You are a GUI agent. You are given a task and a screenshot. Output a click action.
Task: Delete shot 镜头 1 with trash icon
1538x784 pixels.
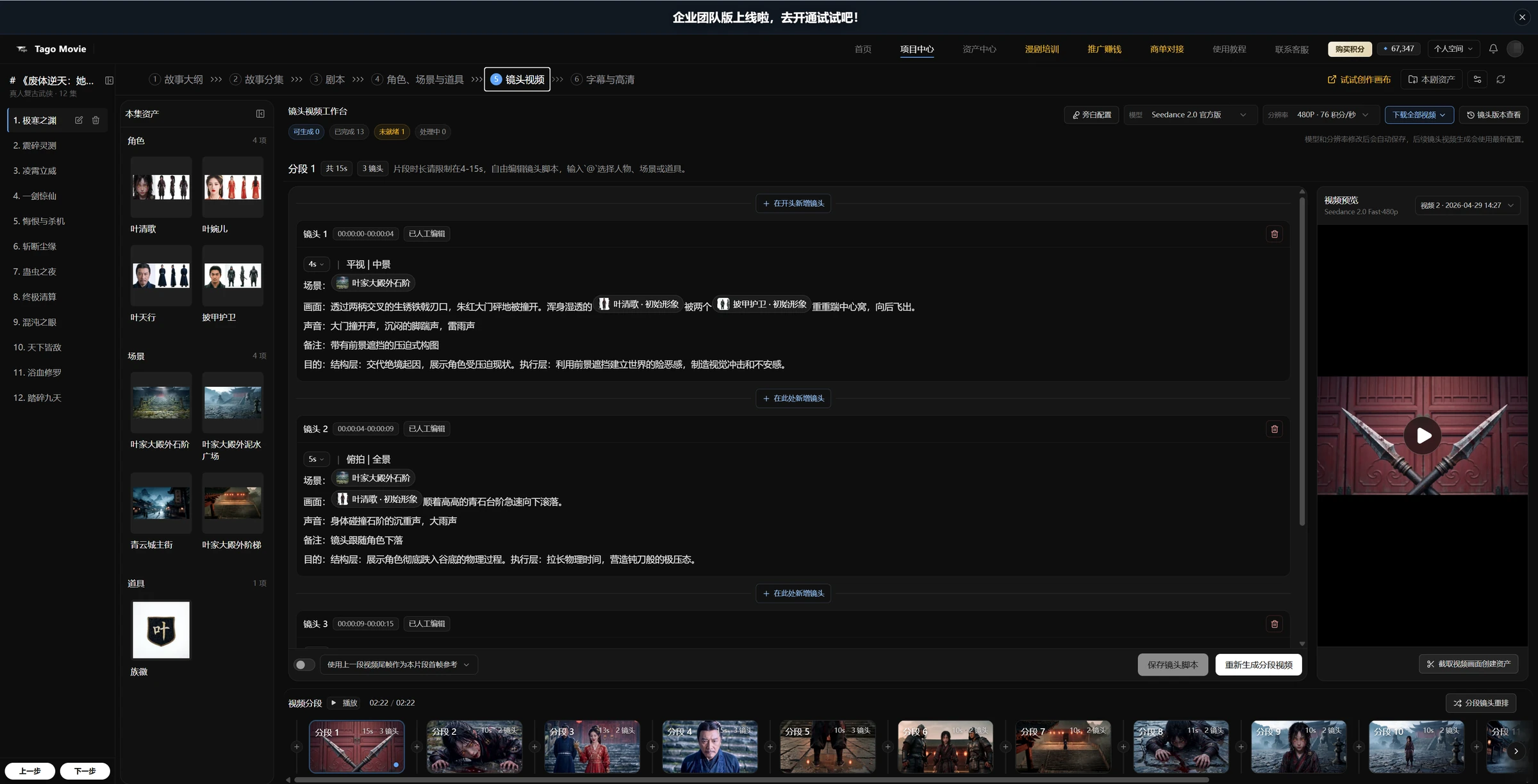click(x=1274, y=234)
